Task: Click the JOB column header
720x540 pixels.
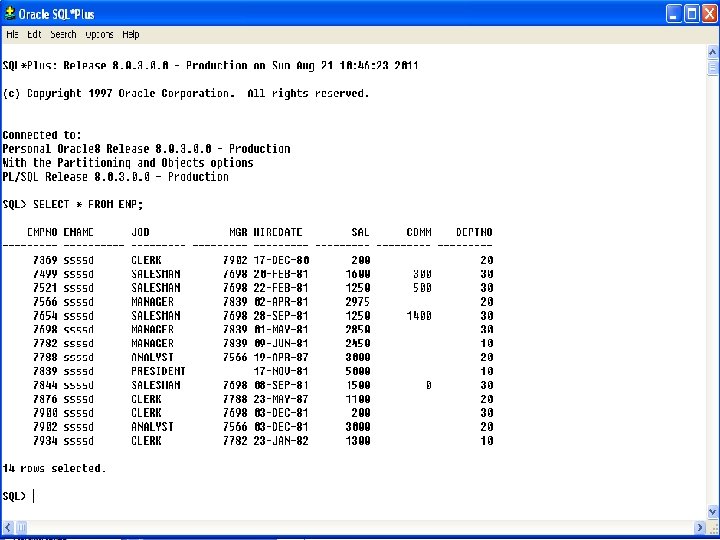Action: (x=141, y=232)
